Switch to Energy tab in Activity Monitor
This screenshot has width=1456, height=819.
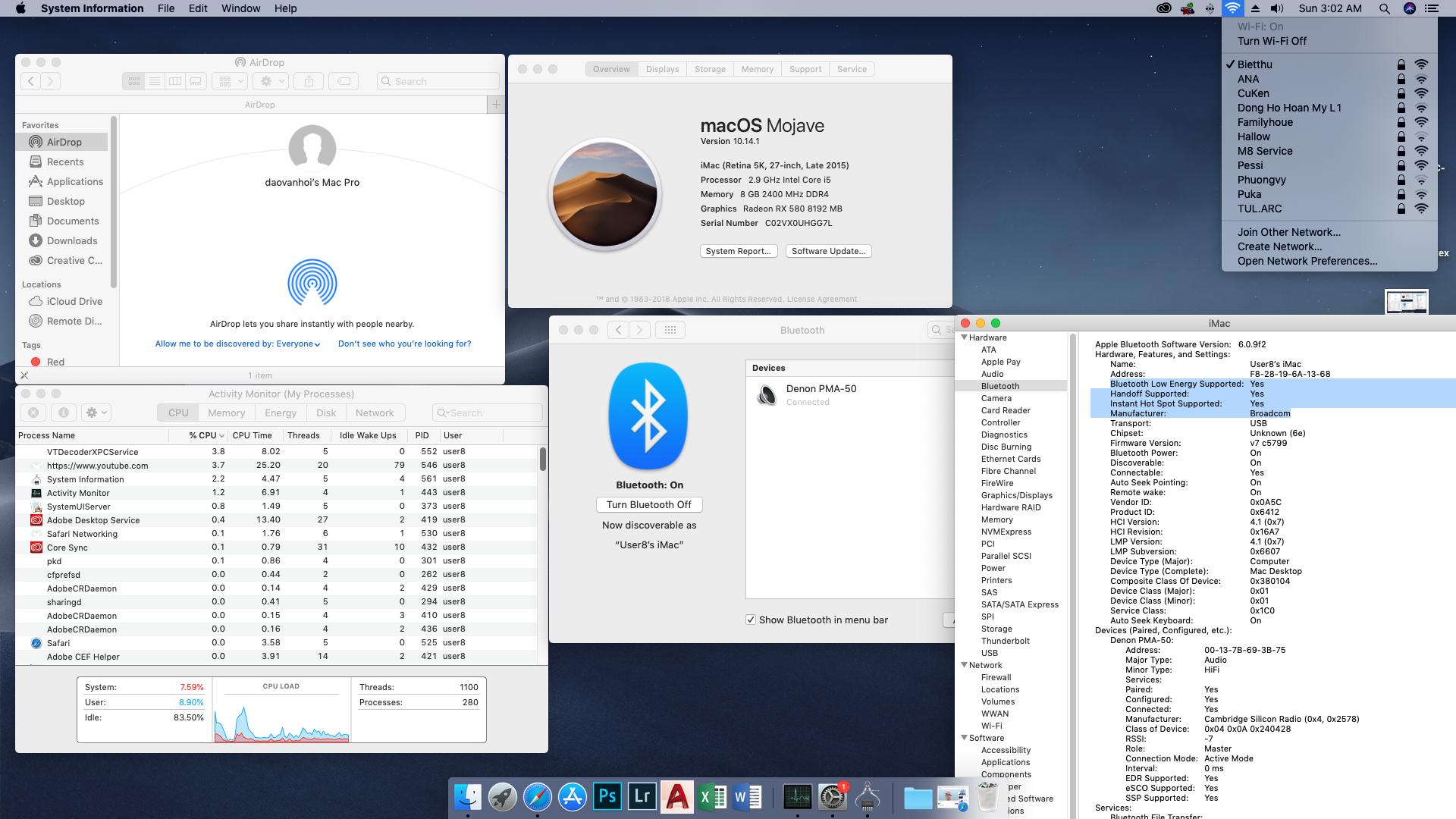click(x=281, y=413)
